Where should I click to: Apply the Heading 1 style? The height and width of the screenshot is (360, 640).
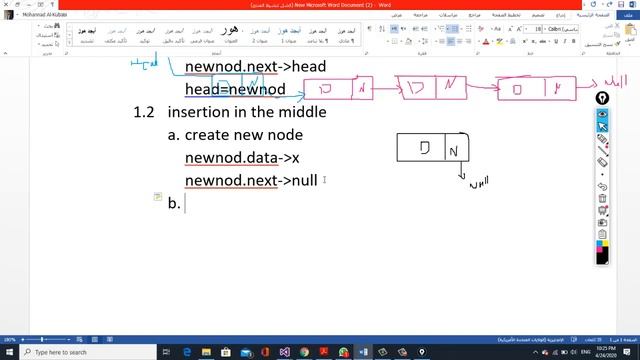click(289, 35)
